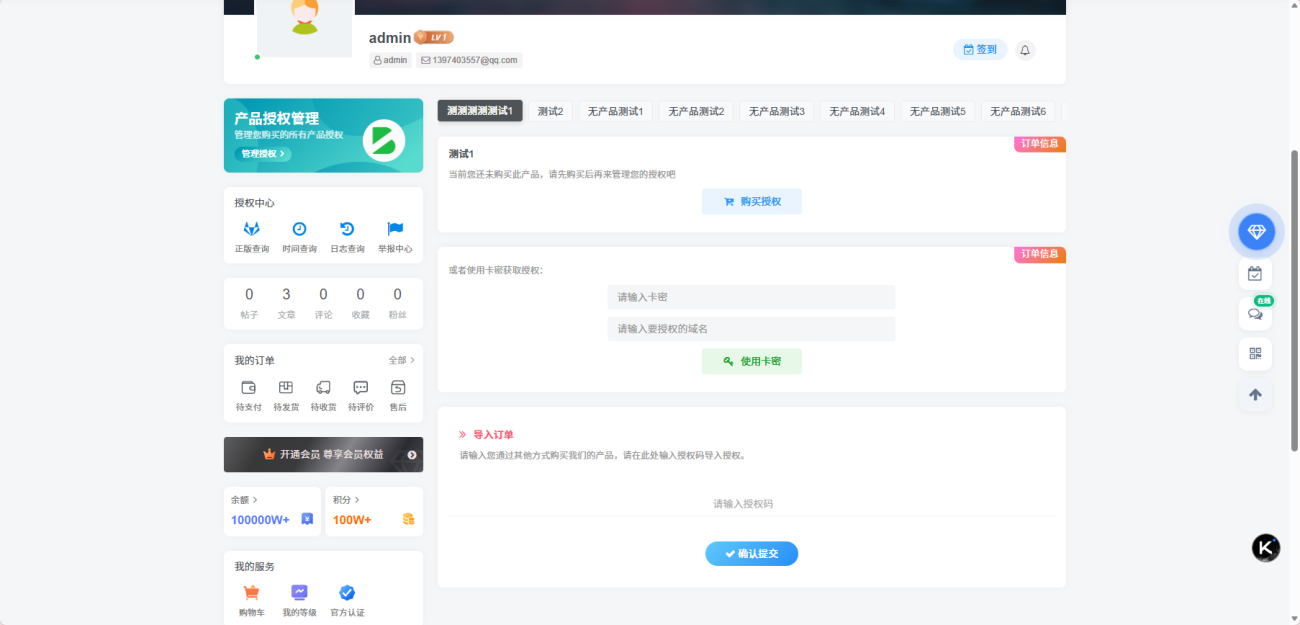1300x625 pixels.
Task: Expand 全部 orders link
Action: (401, 360)
